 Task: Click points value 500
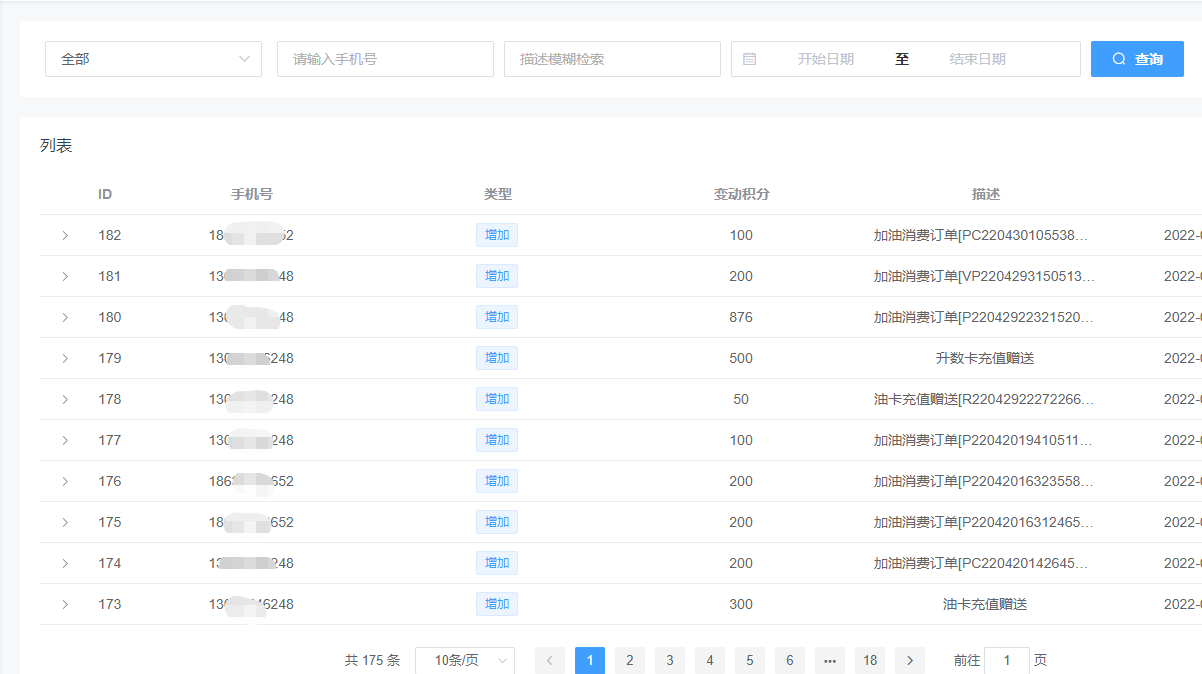pyautogui.click(x=741, y=359)
